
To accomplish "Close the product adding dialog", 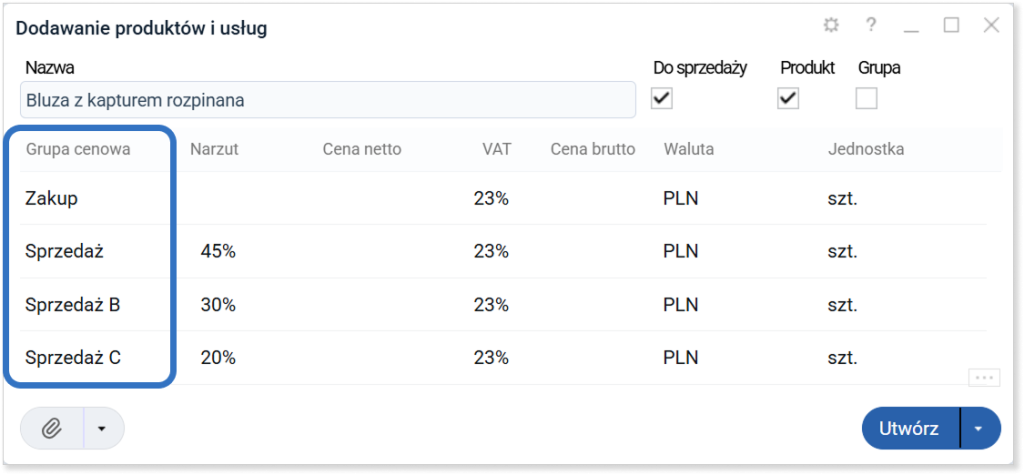I will coord(991,25).
